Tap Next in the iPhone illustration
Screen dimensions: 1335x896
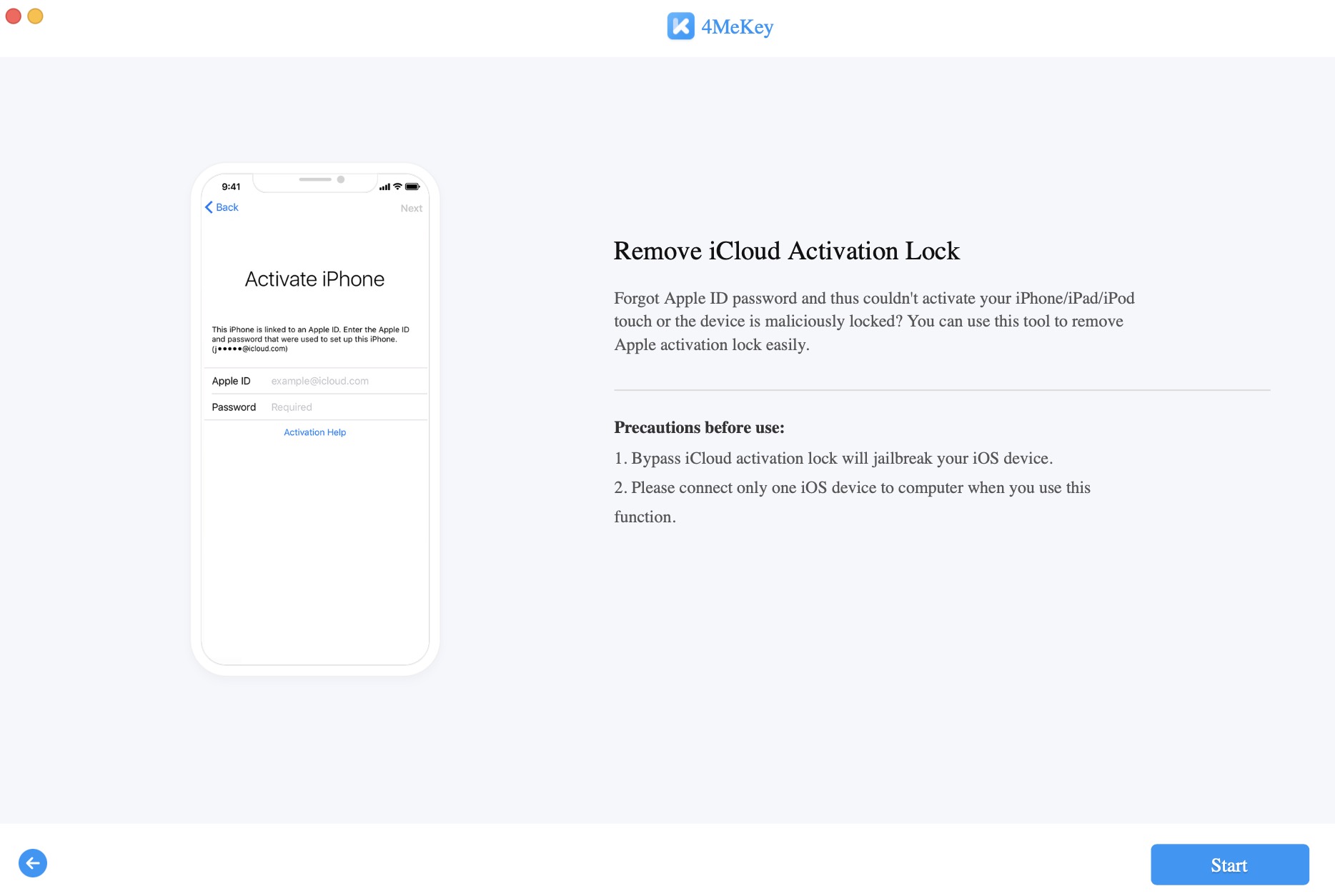411,209
